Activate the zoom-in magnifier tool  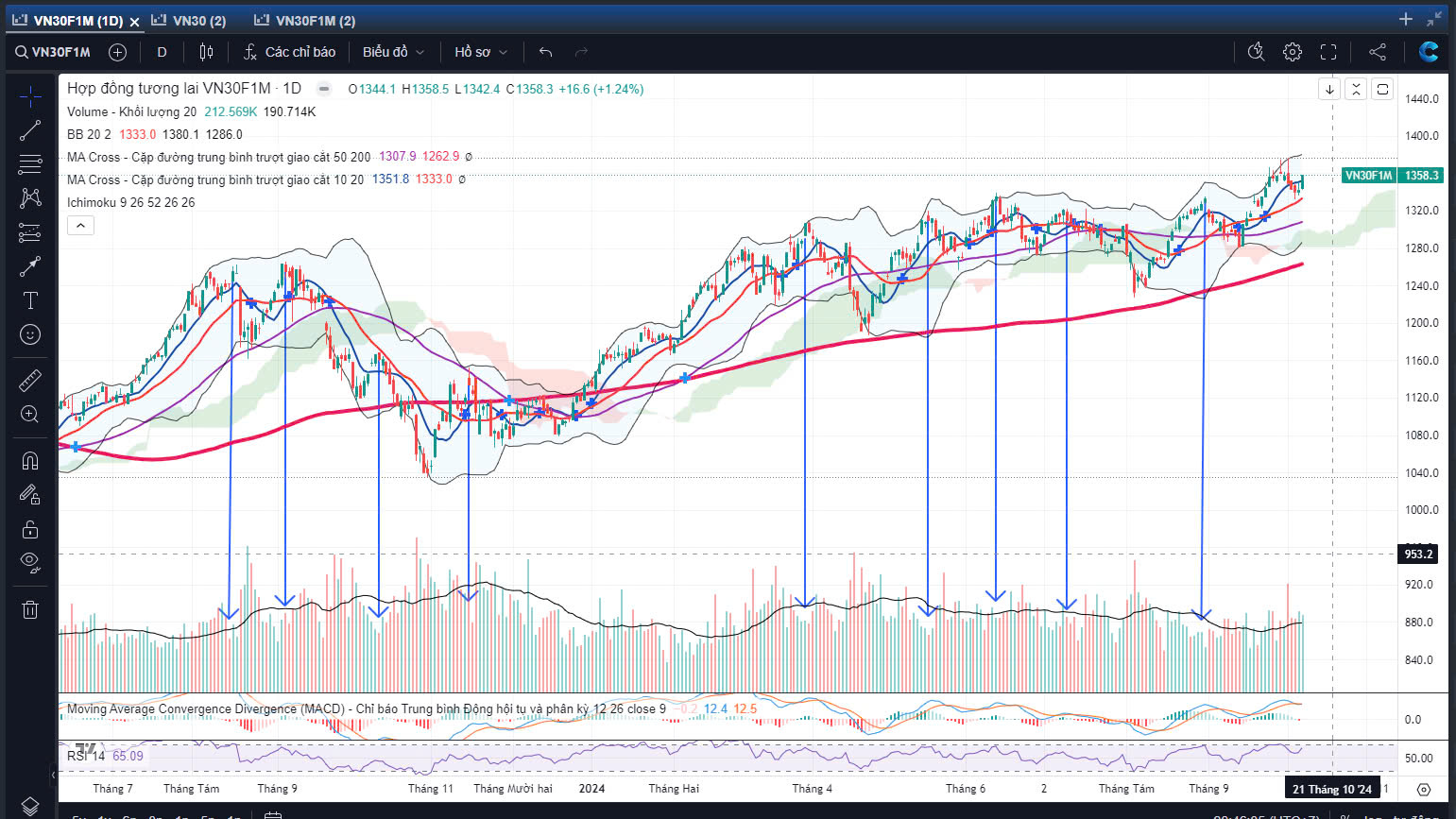(x=30, y=414)
